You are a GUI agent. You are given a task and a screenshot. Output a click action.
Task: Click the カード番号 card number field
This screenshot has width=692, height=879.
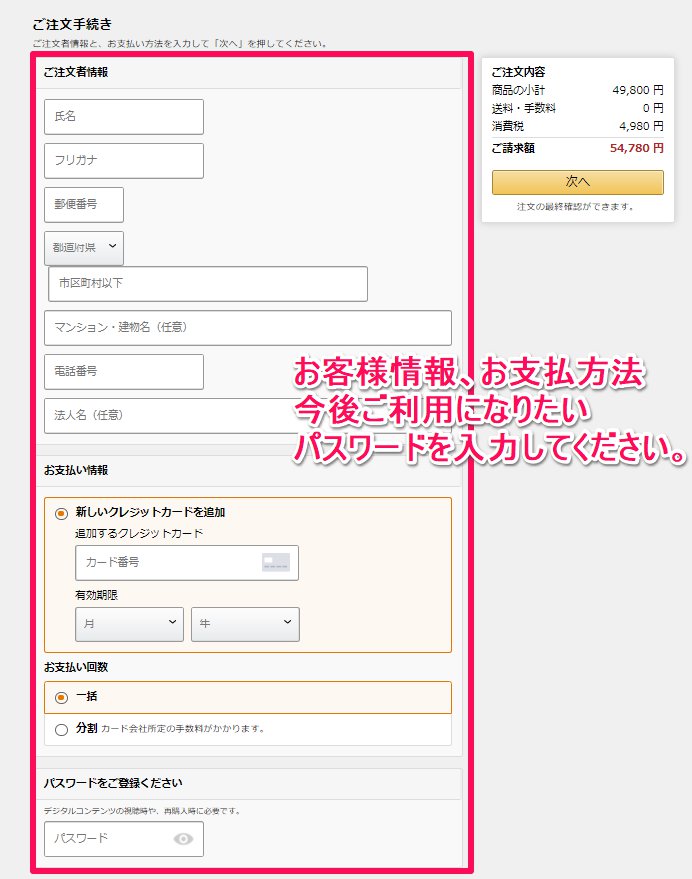coord(187,563)
